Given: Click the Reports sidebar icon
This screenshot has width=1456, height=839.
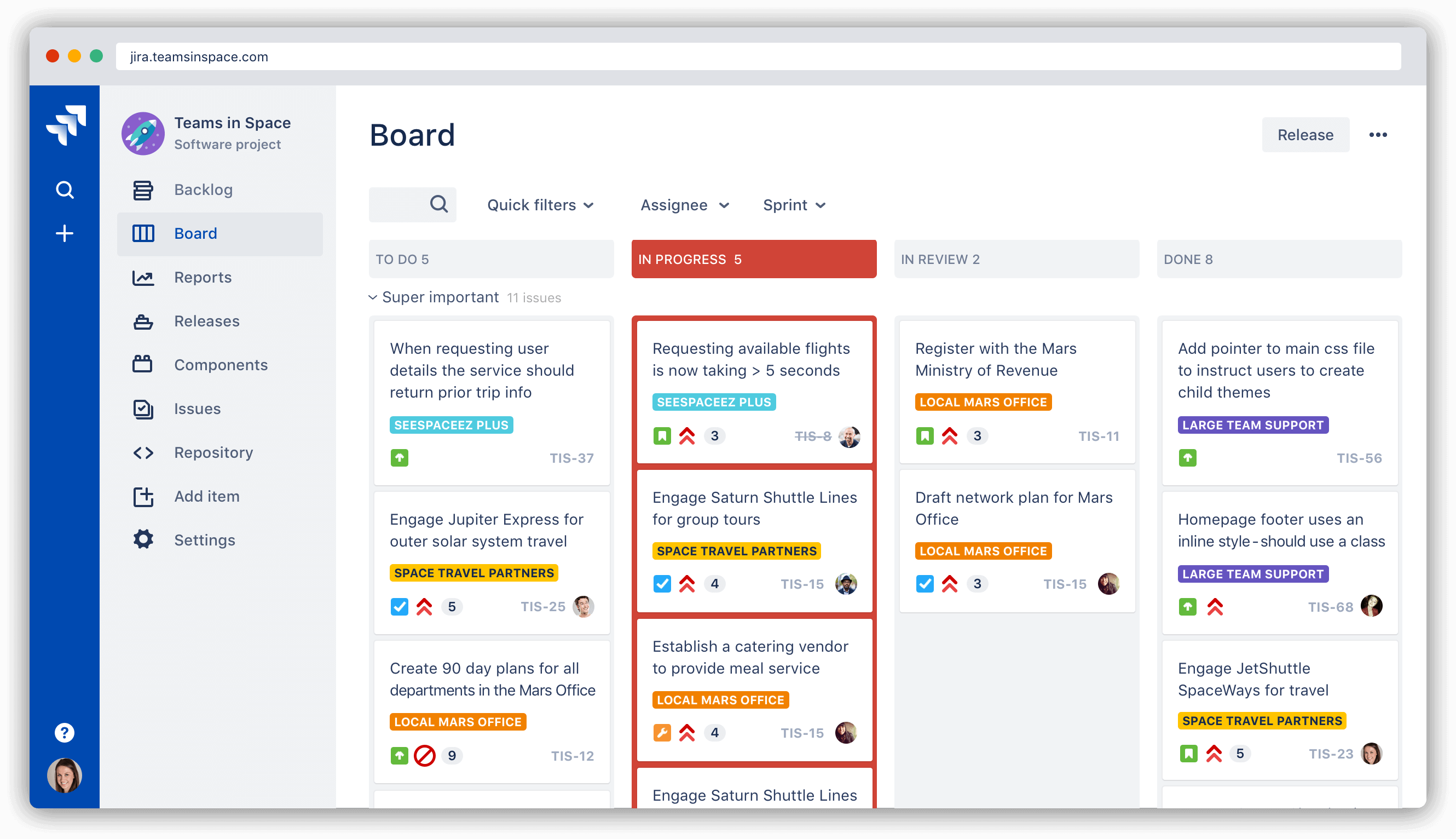Looking at the screenshot, I should [x=144, y=277].
